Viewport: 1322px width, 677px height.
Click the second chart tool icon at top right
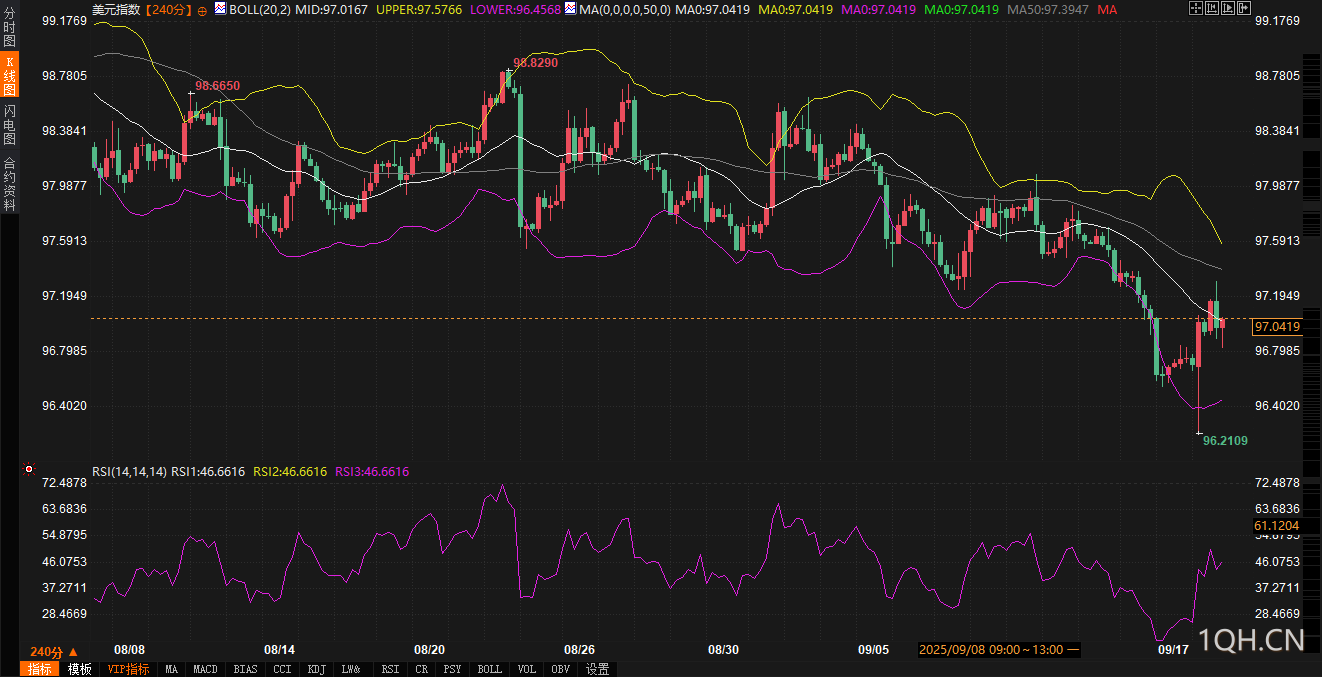[1212, 9]
